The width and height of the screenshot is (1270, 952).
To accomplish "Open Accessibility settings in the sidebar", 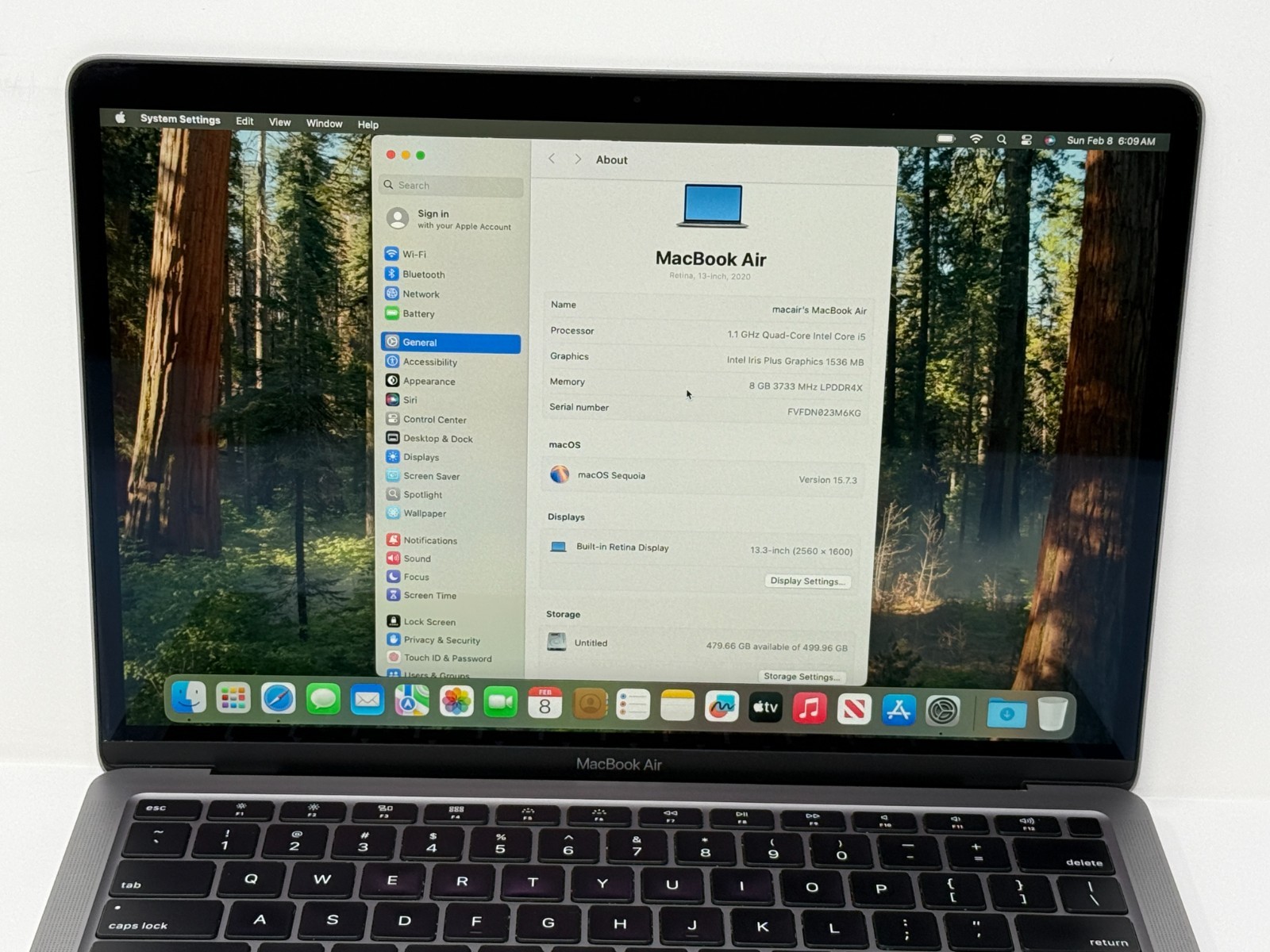I will click(451, 362).
